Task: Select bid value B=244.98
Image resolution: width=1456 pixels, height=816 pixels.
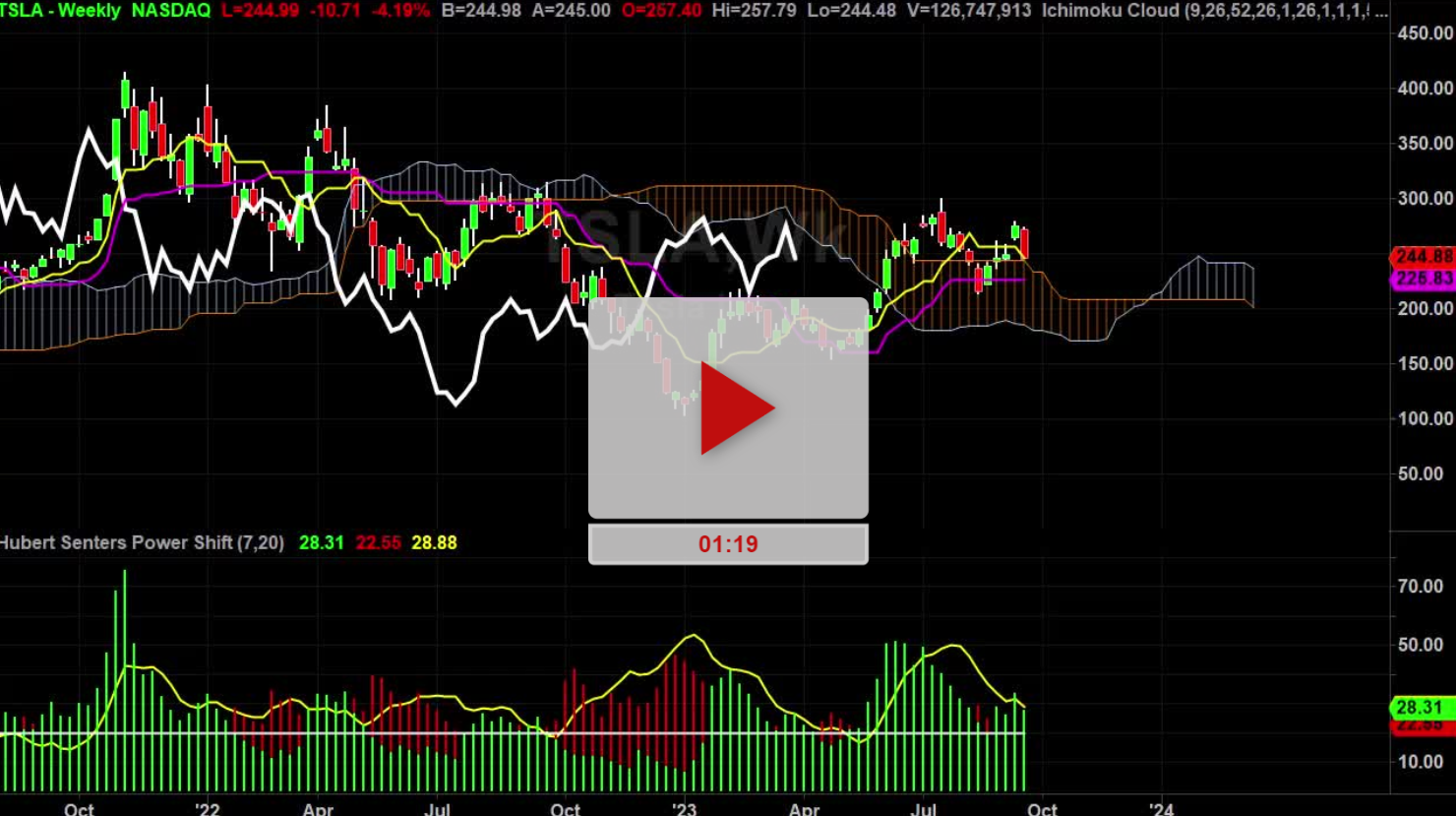Action: click(481, 11)
